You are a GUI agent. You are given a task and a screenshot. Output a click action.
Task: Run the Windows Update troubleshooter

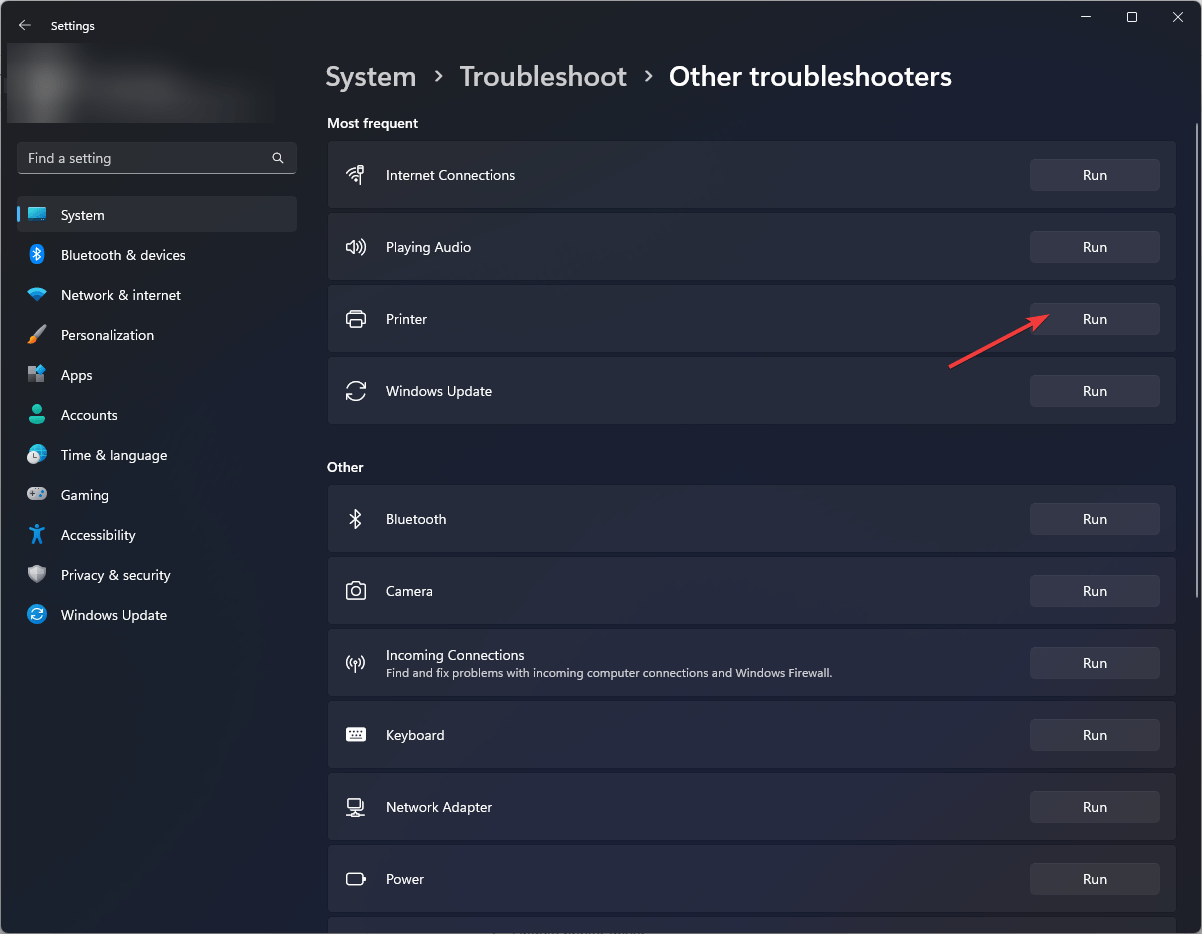1095,391
